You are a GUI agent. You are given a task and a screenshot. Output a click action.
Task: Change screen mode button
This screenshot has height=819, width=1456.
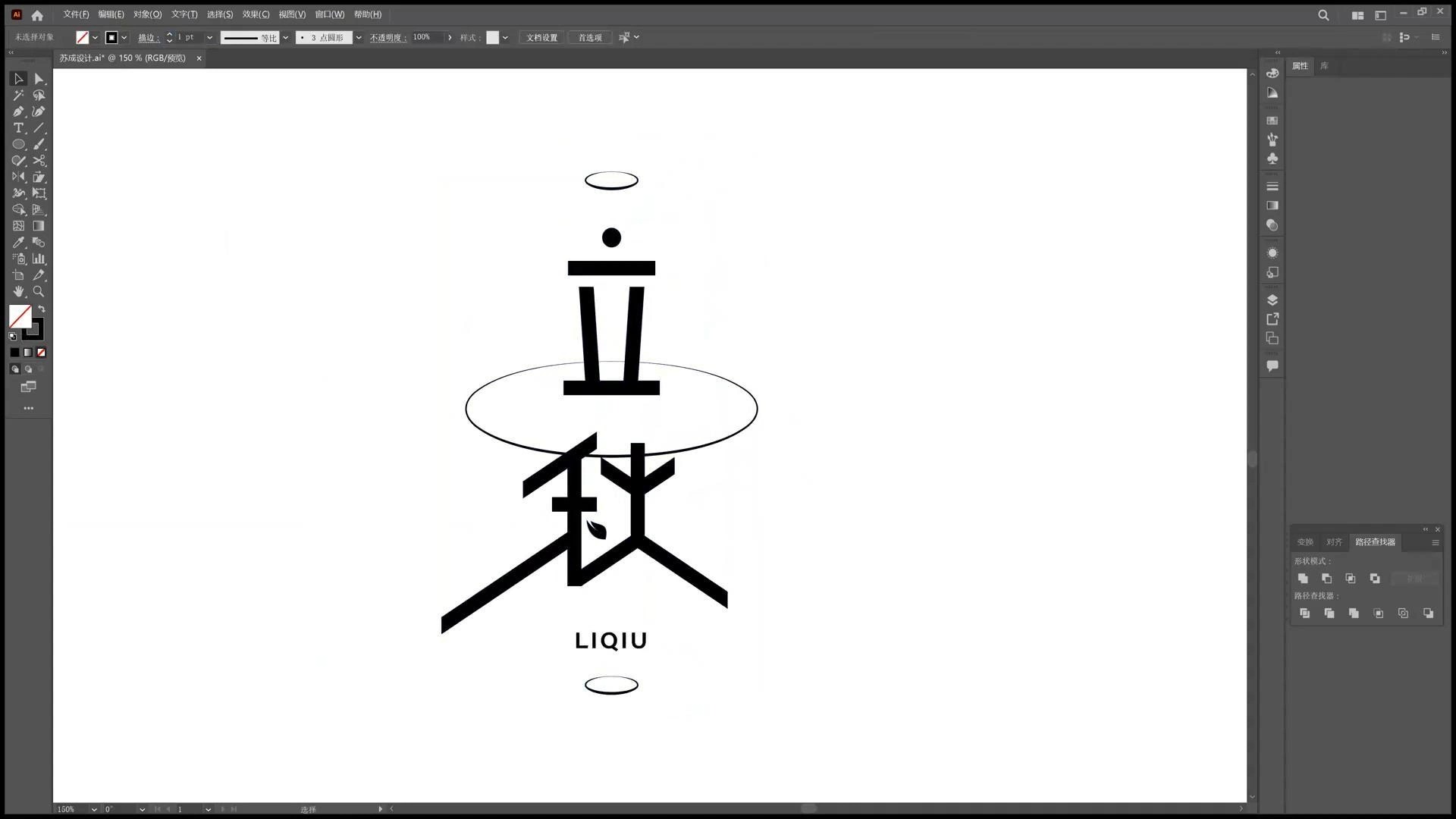click(28, 388)
